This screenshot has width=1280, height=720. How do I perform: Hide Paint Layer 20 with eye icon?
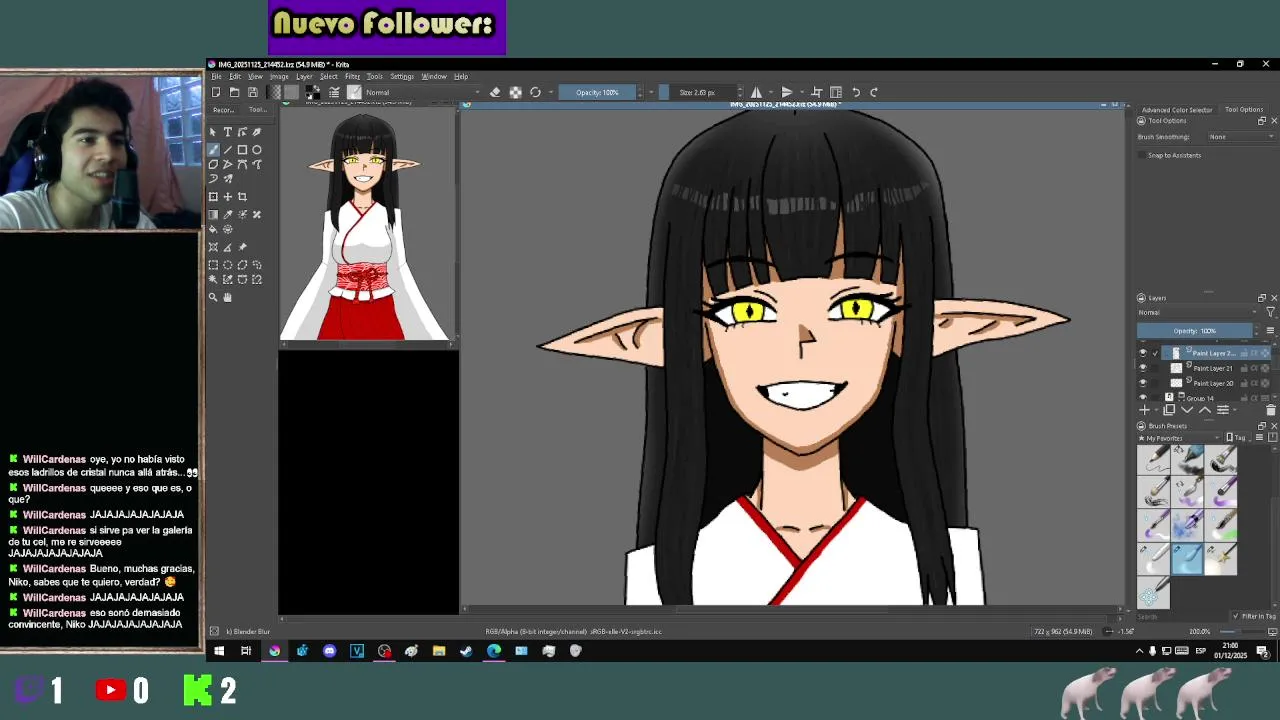1143,383
